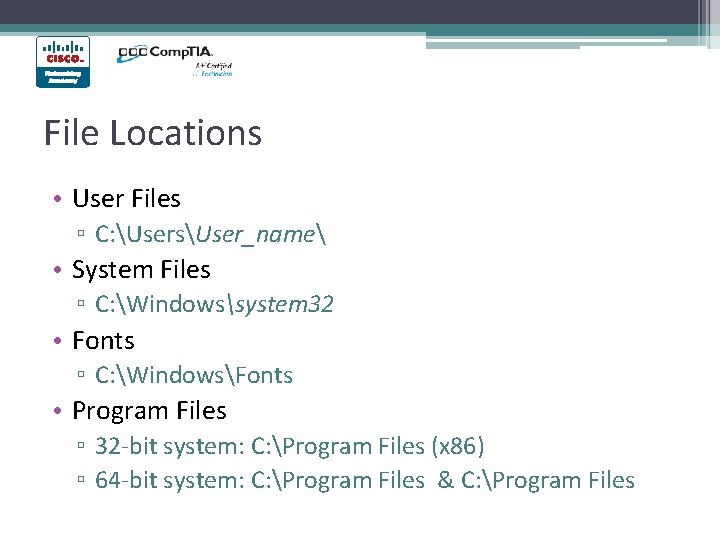This screenshot has width=720, height=540.
Task: Click the 'System Files' bullet text
Action: coord(141,270)
